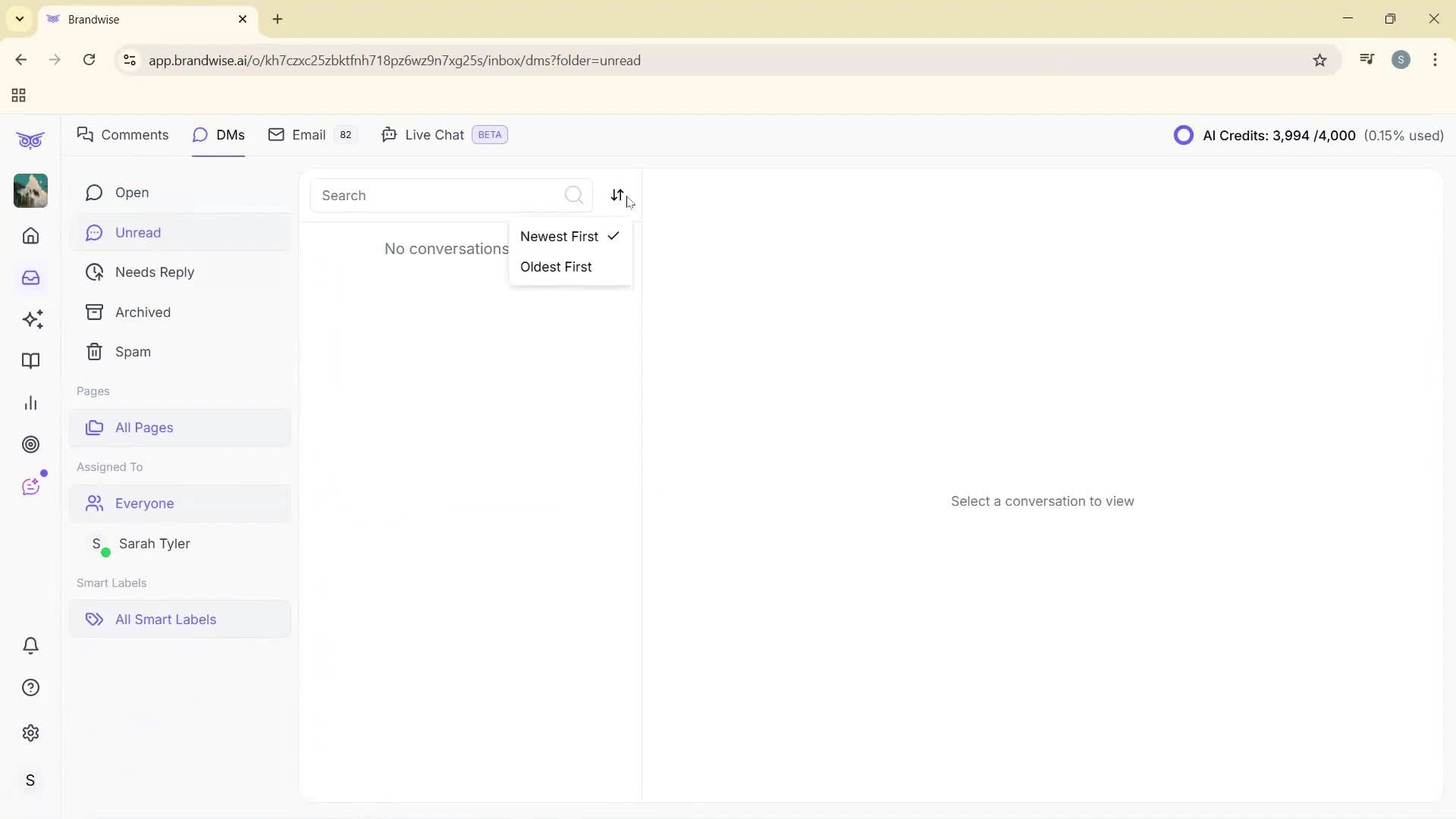Viewport: 1456px width, 819px height.
Task: Open the Needs Reply folder
Action: (155, 272)
